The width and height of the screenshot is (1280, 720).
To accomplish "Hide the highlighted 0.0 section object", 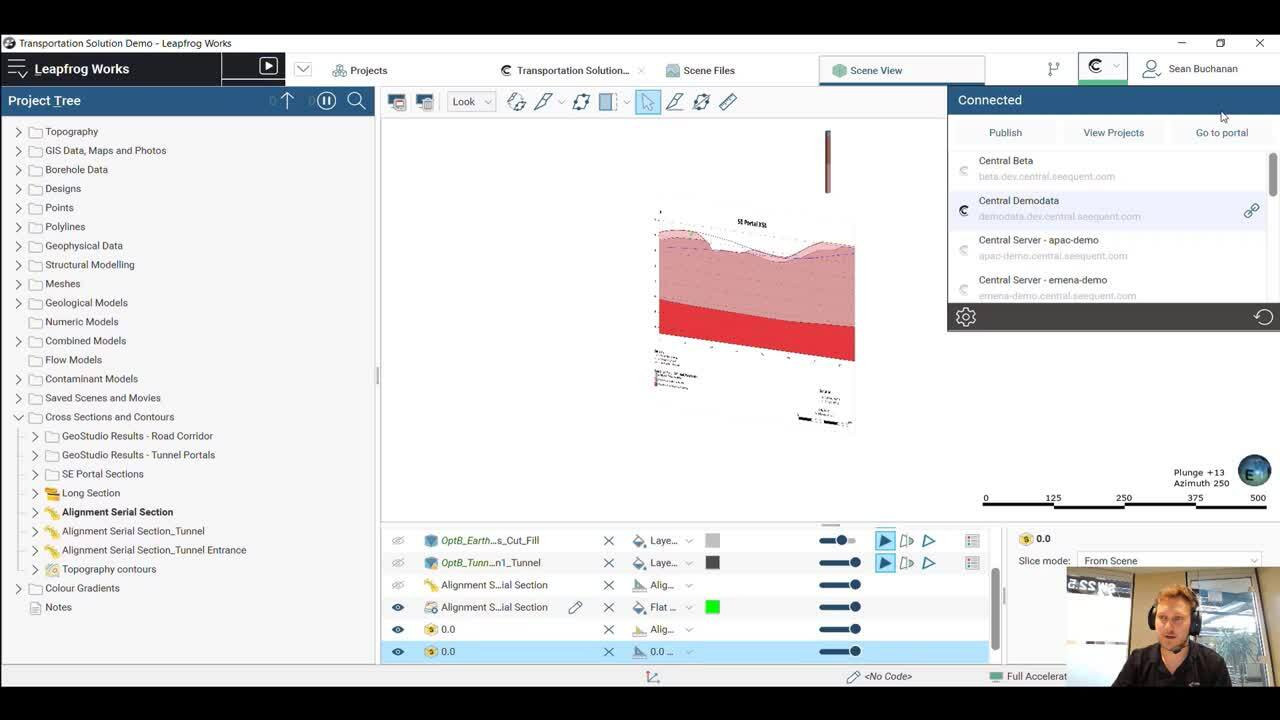I will tap(398, 652).
